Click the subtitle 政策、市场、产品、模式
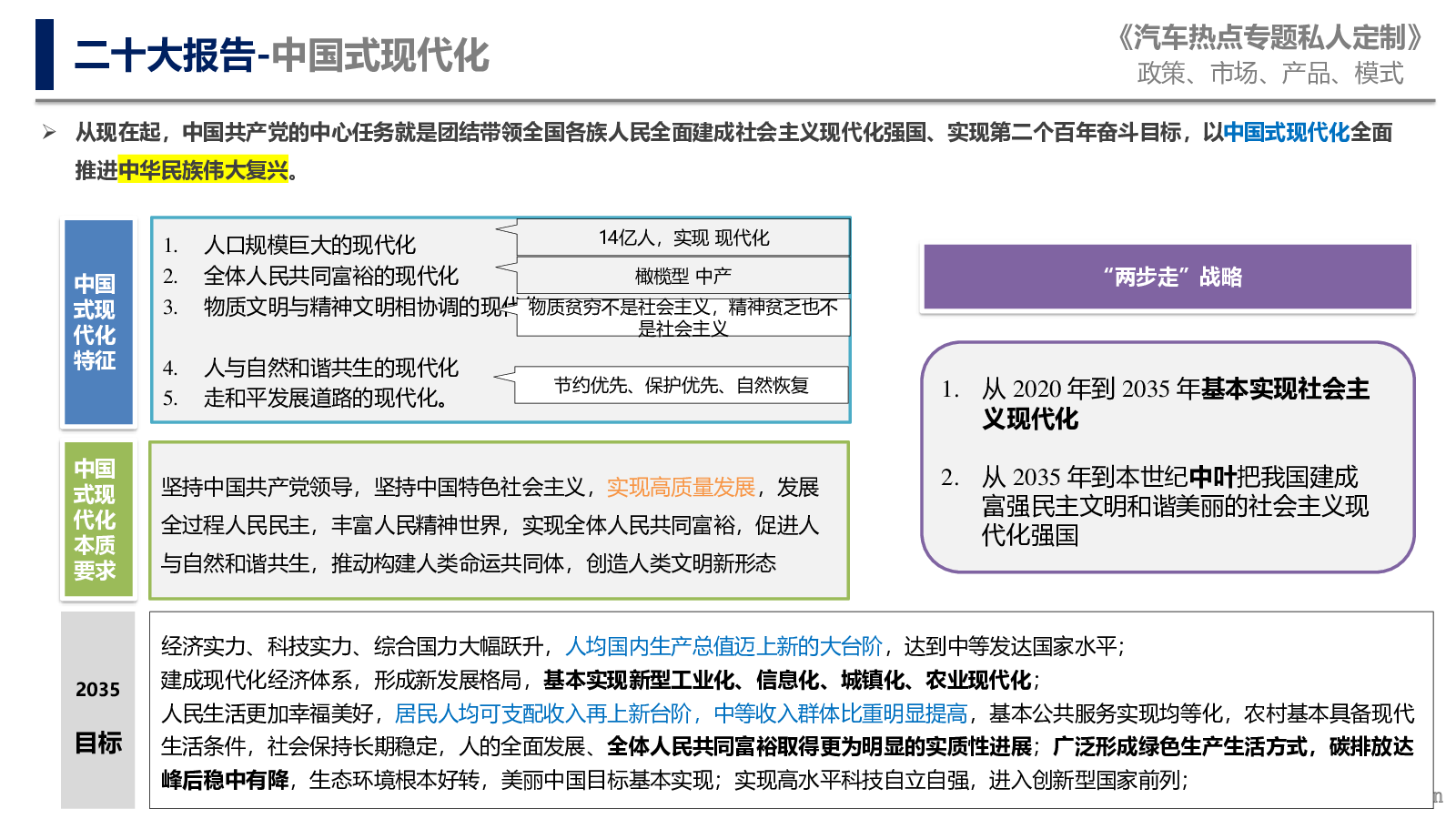Viewport: 1456px width, 819px height. click(1270, 73)
